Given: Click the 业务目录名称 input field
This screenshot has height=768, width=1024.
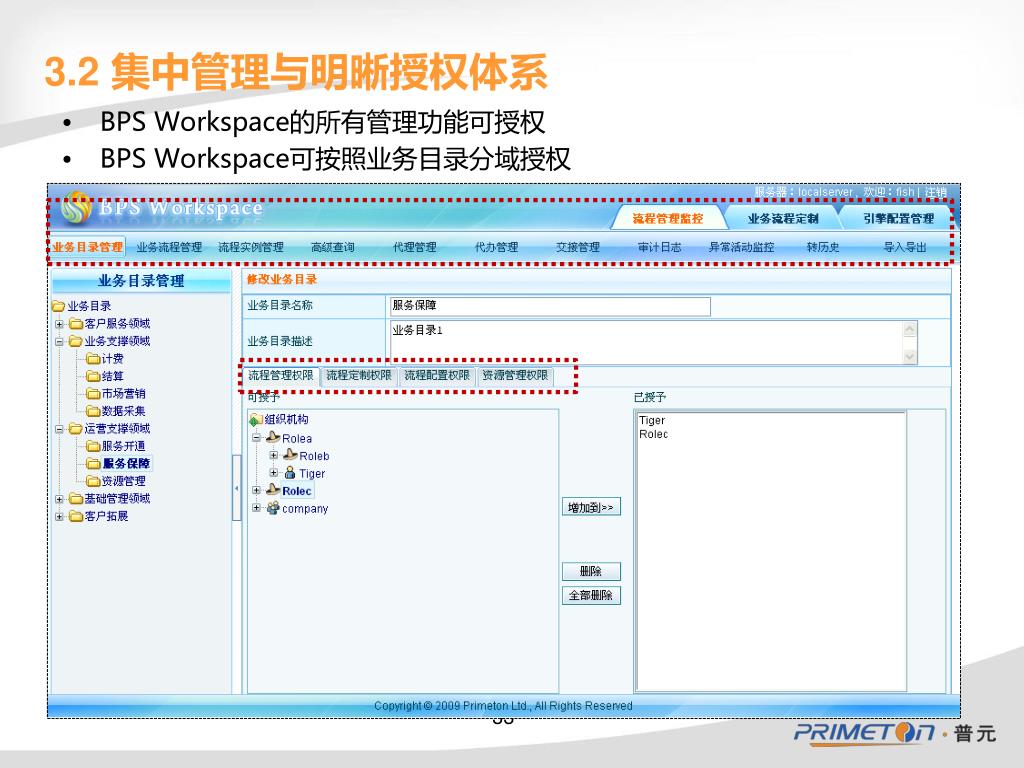Looking at the screenshot, I should tap(550, 306).
